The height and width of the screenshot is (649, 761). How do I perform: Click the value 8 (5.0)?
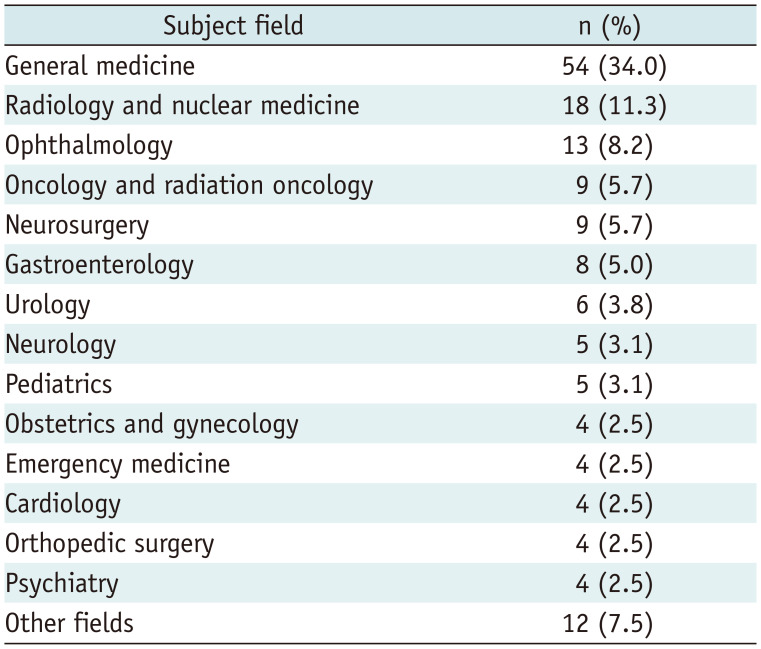(x=614, y=265)
